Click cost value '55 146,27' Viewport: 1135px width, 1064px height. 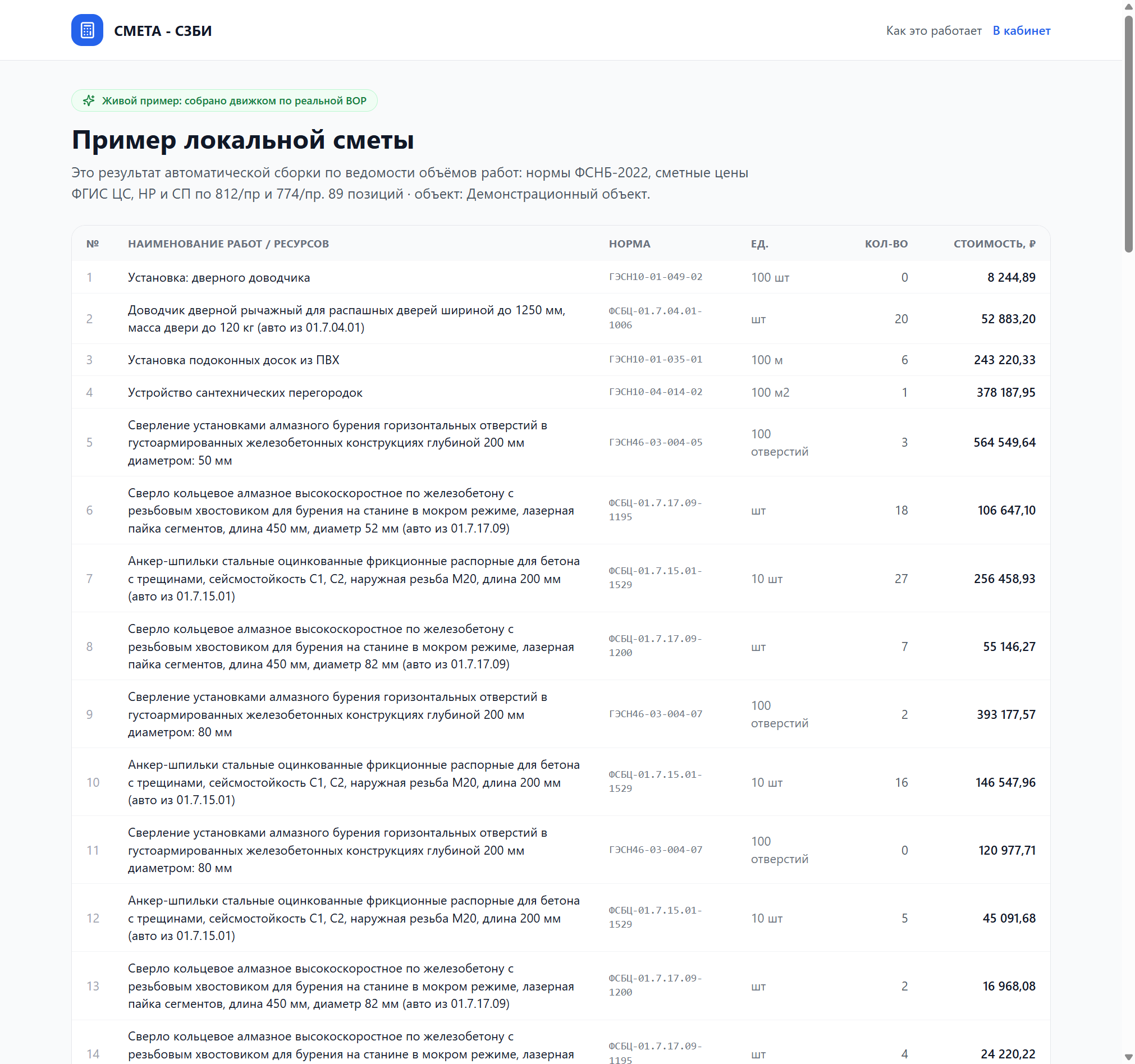click(1009, 646)
